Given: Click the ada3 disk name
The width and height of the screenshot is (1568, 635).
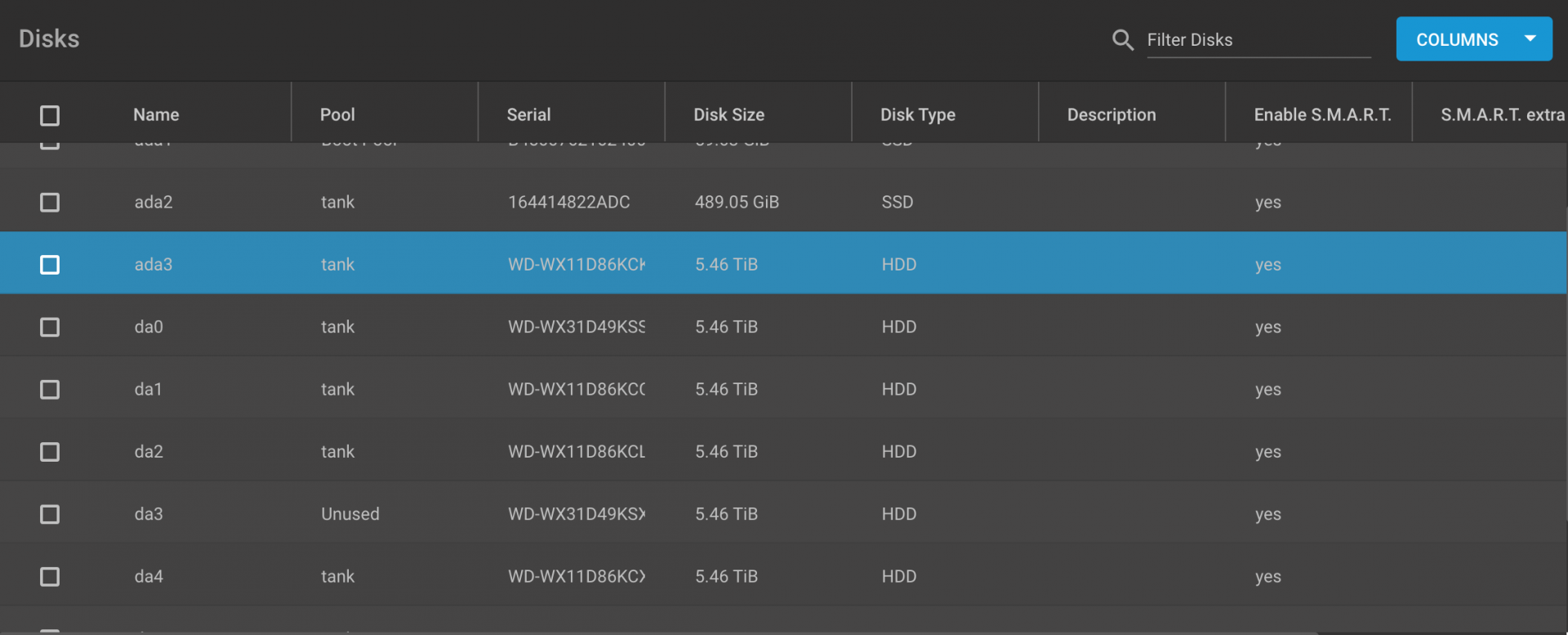Looking at the screenshot, I should pos(154,265).
